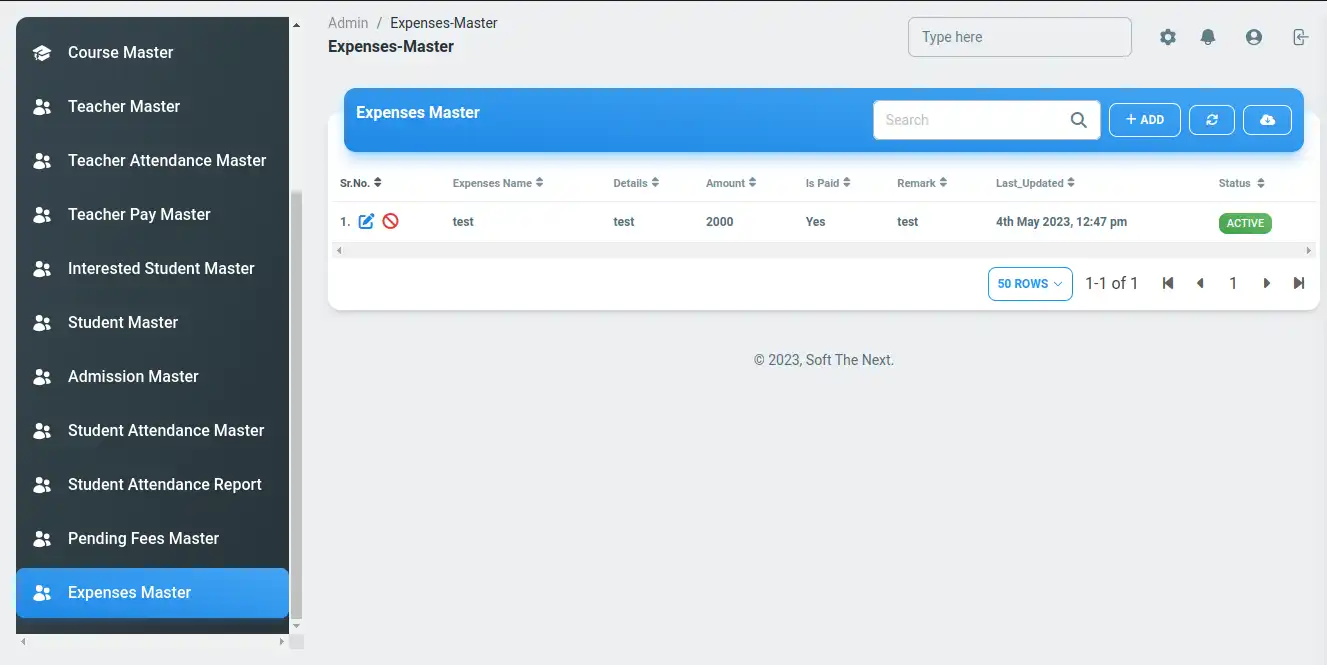Click the cloud download export button
The height and width of the screenshot is (665, 1327).
[x=1267, y=120]
